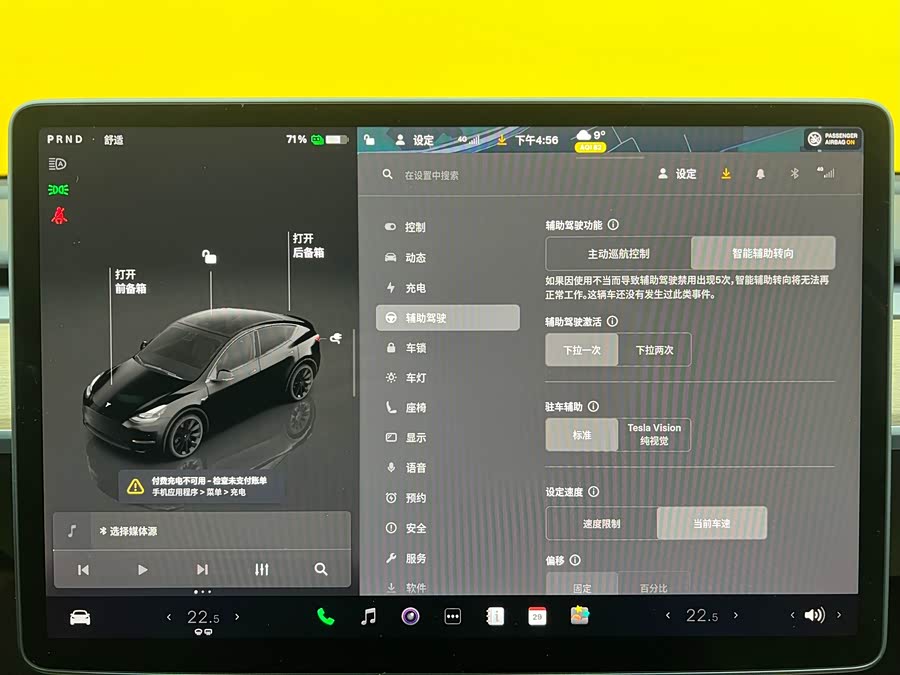Viewport: 900px width, 675px height.
Task: Tap the auto high beam headlight indicator
Action: (x=57, y=164)
